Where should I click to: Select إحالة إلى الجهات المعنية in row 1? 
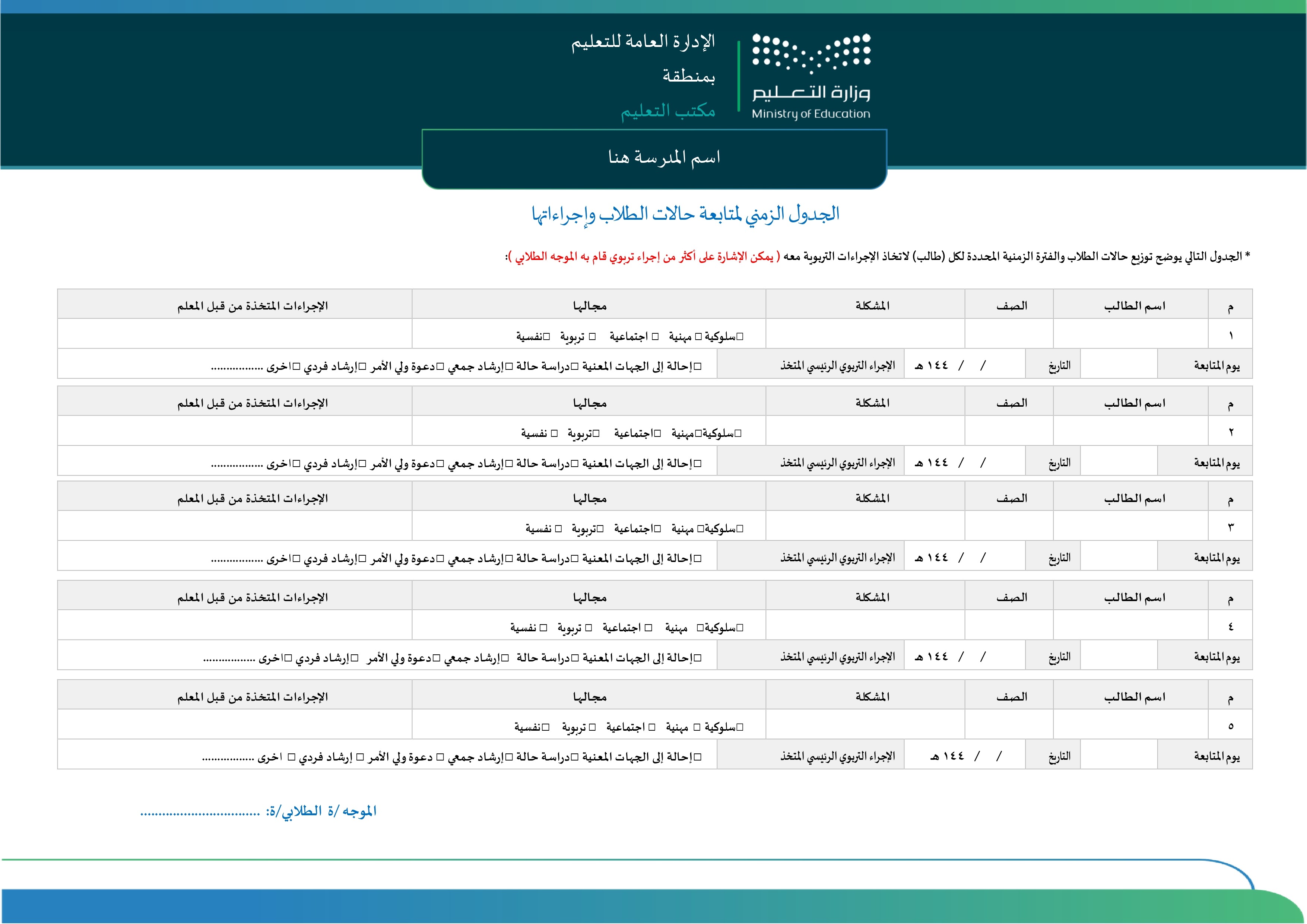[x=697, y=366]
